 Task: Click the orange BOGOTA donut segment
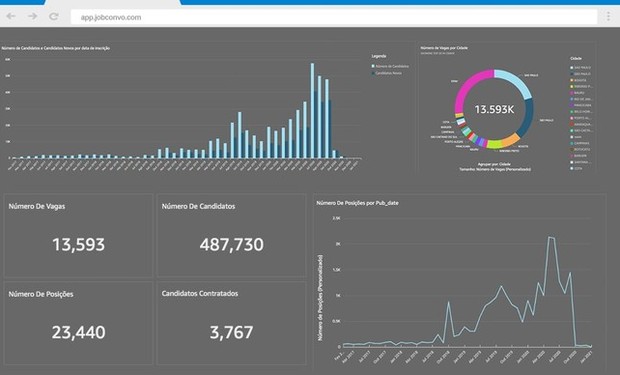point(511,140)
